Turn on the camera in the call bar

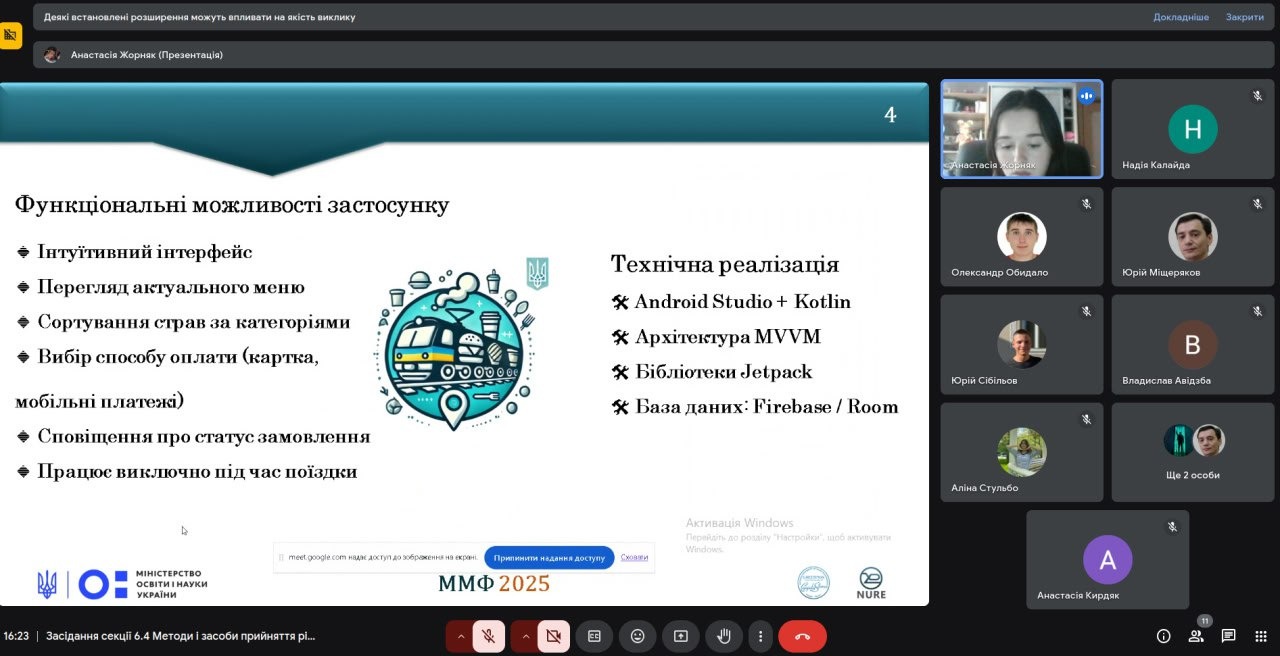[x=553, y=636]
